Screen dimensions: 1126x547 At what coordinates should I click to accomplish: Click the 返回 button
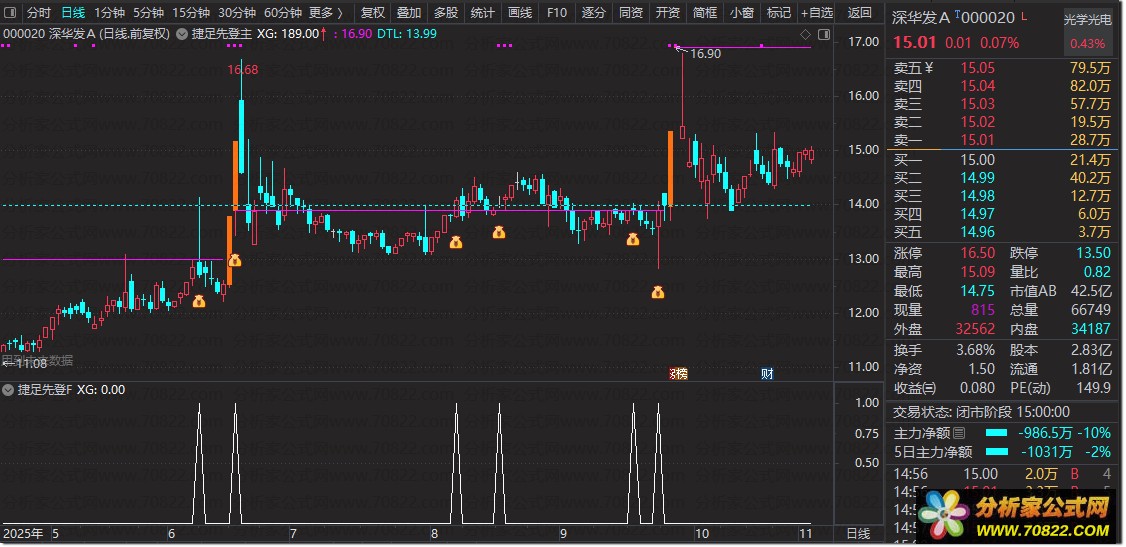coord(860,12)
